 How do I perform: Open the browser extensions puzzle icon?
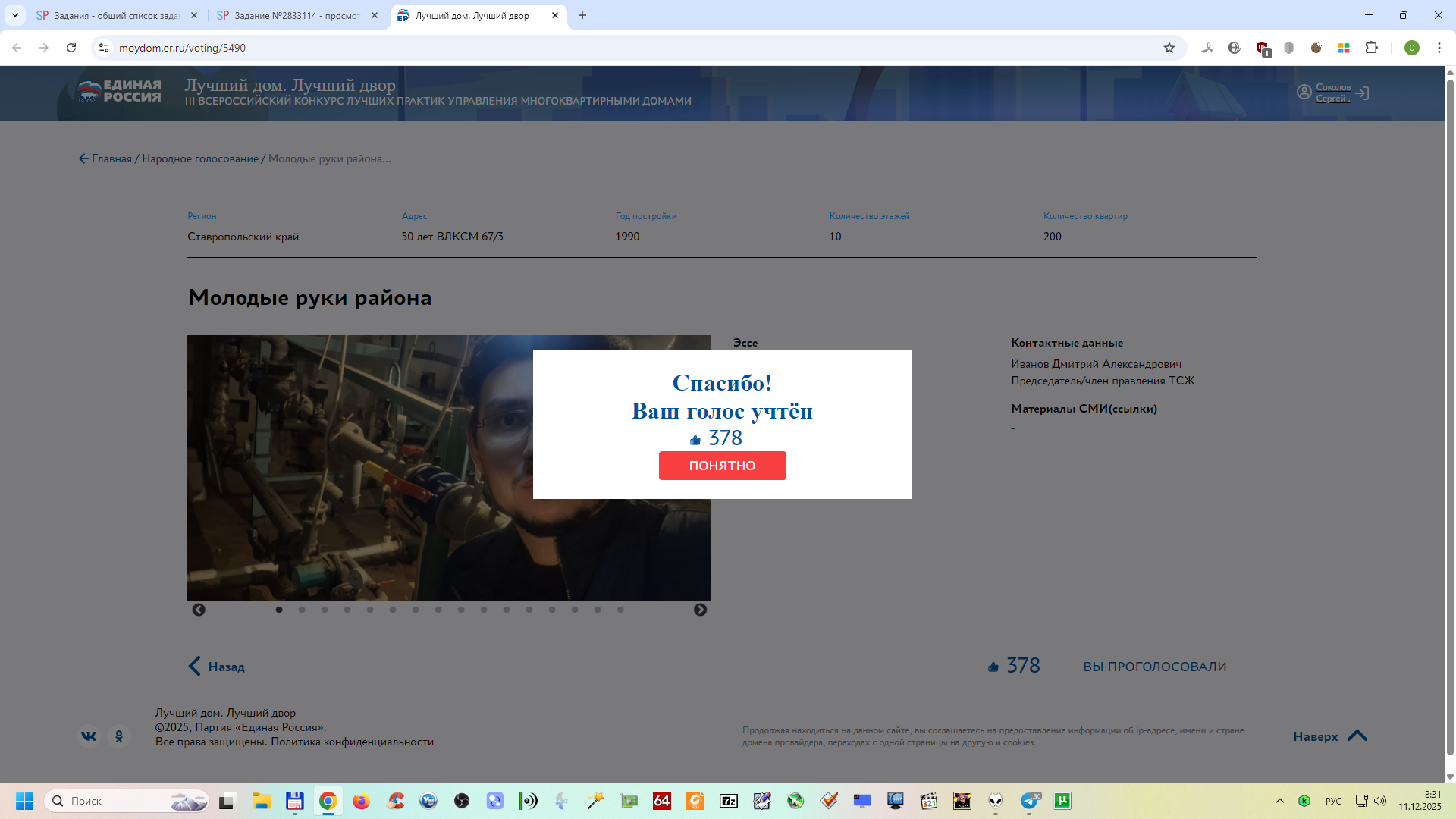pyautogui.click(x=1371, y=48)
